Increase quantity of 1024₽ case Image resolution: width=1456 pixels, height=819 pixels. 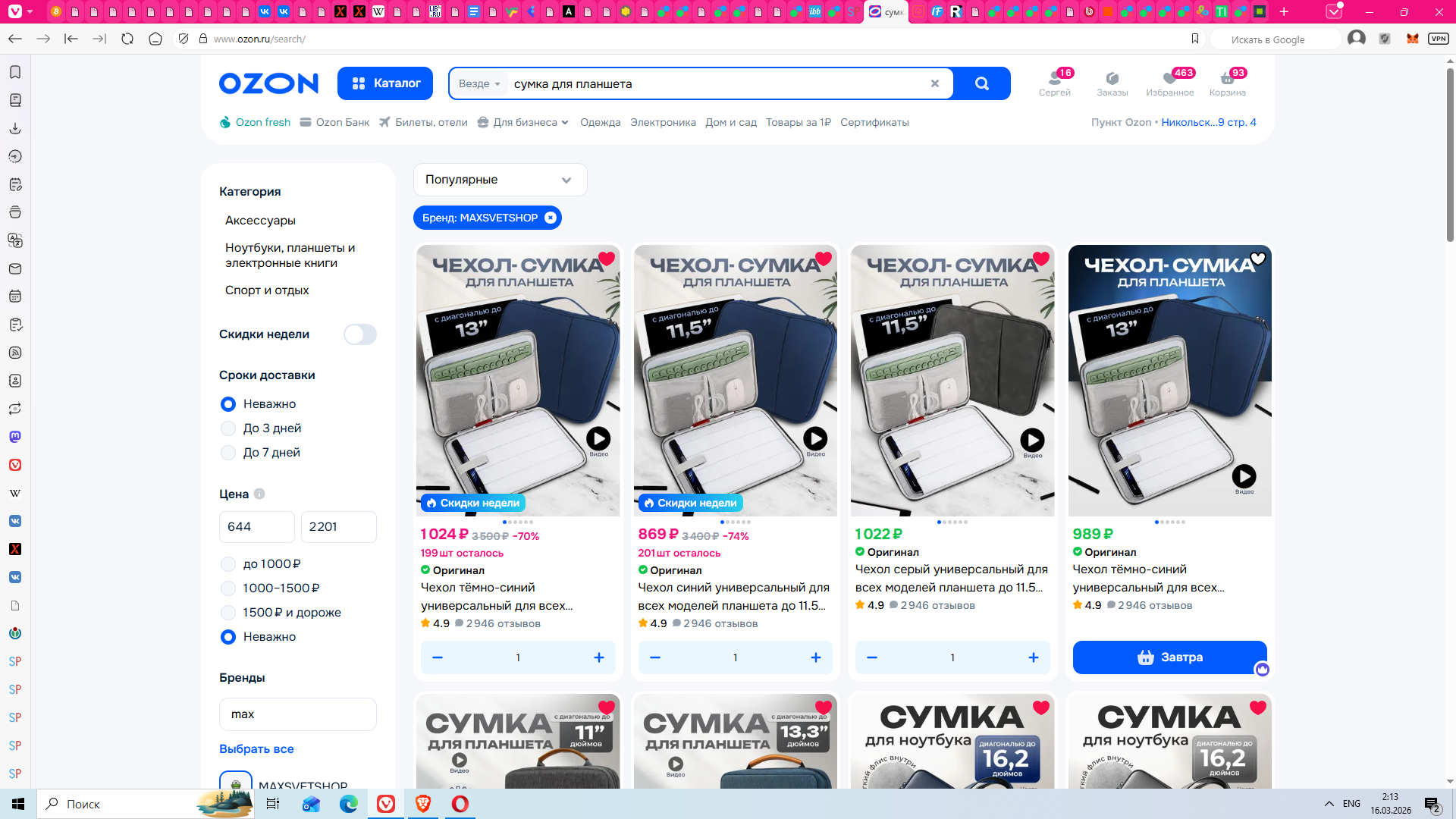[598, 657]
